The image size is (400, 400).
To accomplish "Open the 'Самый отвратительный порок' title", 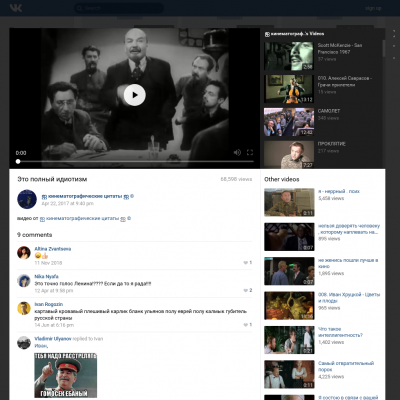I will coord(346,366).
